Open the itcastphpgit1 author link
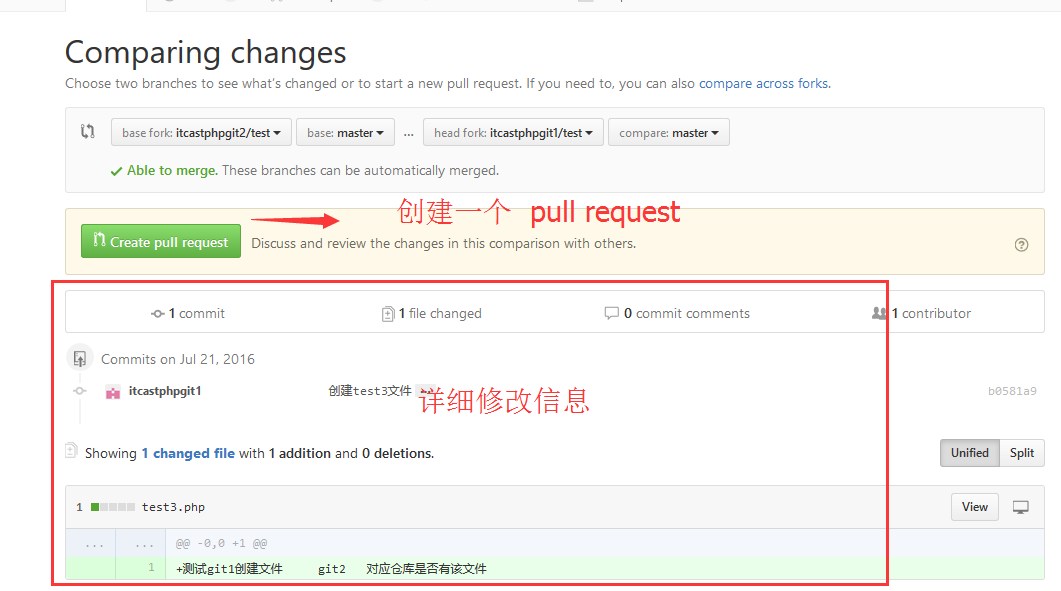The height and width of the screenshot is (591, 1061). [x=165, y=391]
